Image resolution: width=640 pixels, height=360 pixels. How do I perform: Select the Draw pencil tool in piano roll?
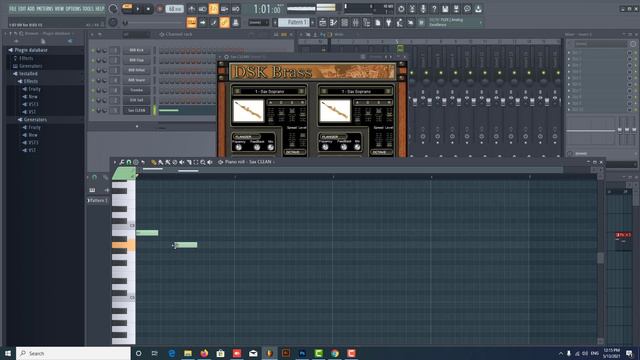[153, 162]
